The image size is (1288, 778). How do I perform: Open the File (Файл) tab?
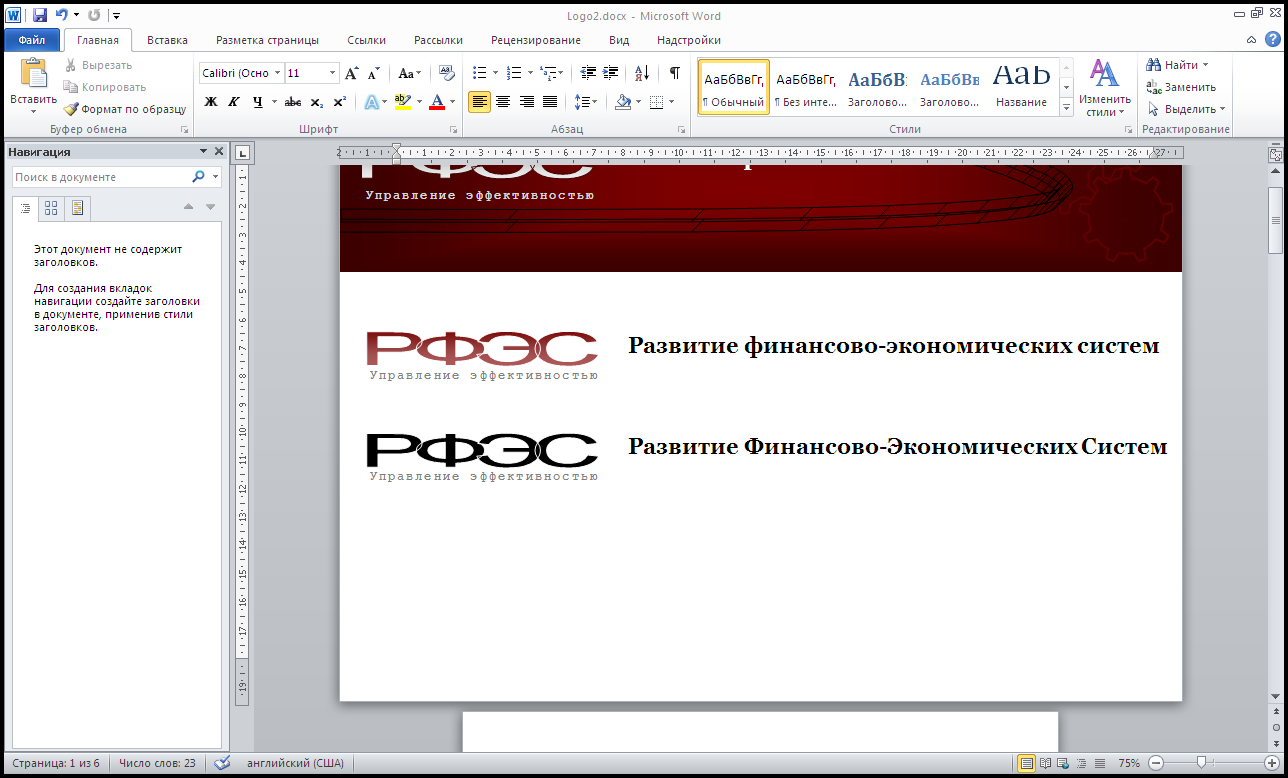32,40
